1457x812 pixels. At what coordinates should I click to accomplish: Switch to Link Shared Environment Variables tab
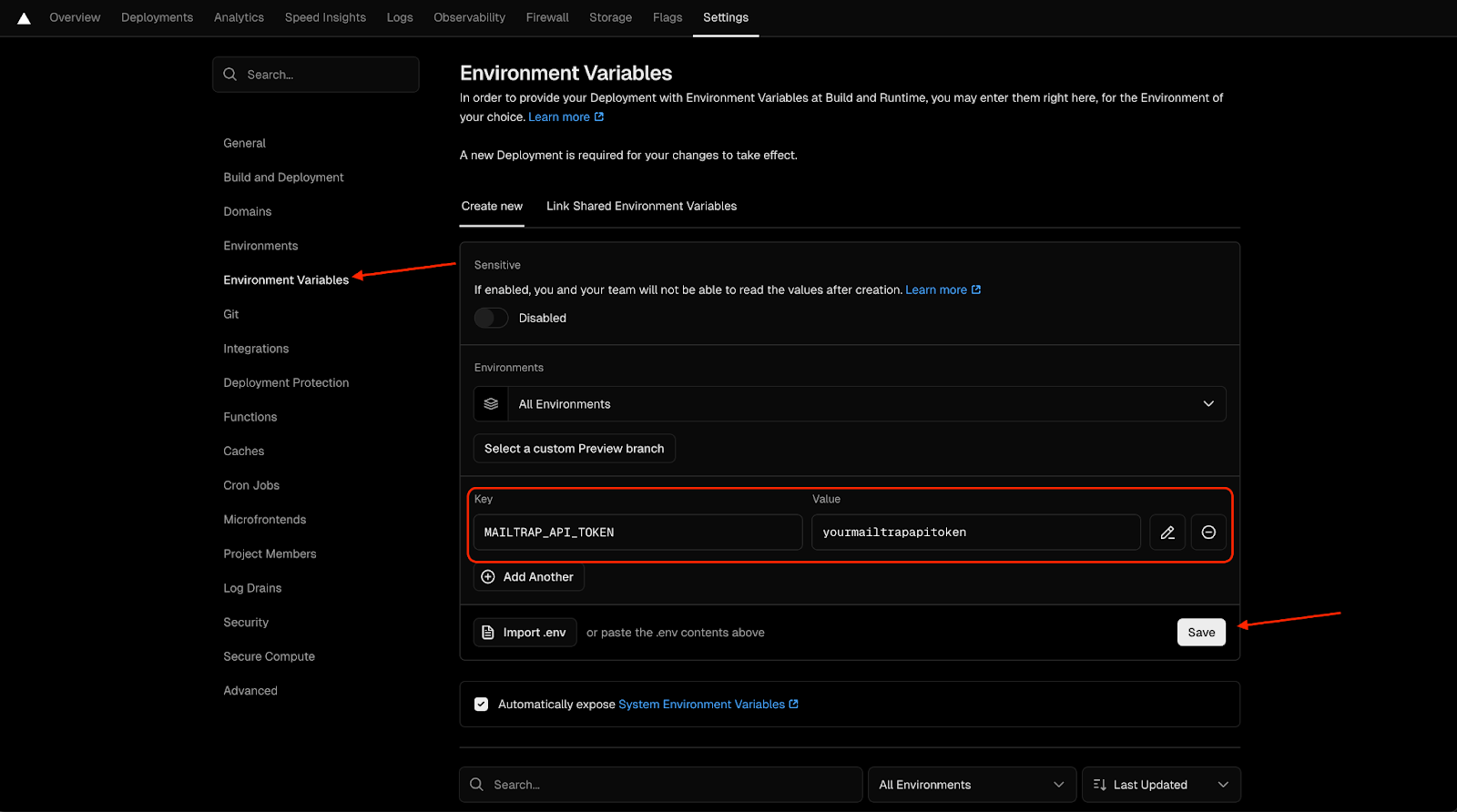(641, 207)
